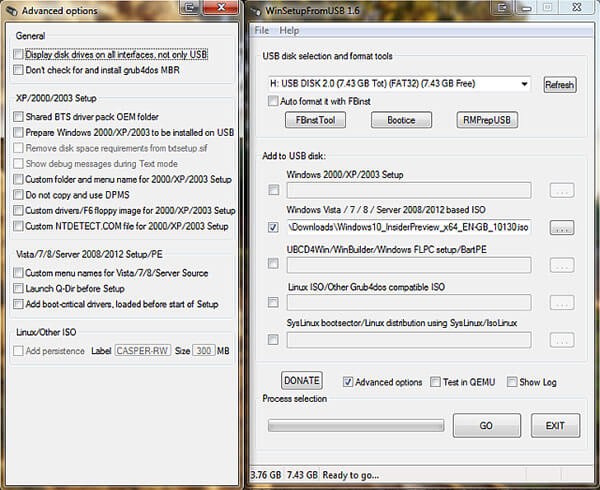Click the 7.43 GB status bar value
This screenshot has width=600, height=490.
302,475
